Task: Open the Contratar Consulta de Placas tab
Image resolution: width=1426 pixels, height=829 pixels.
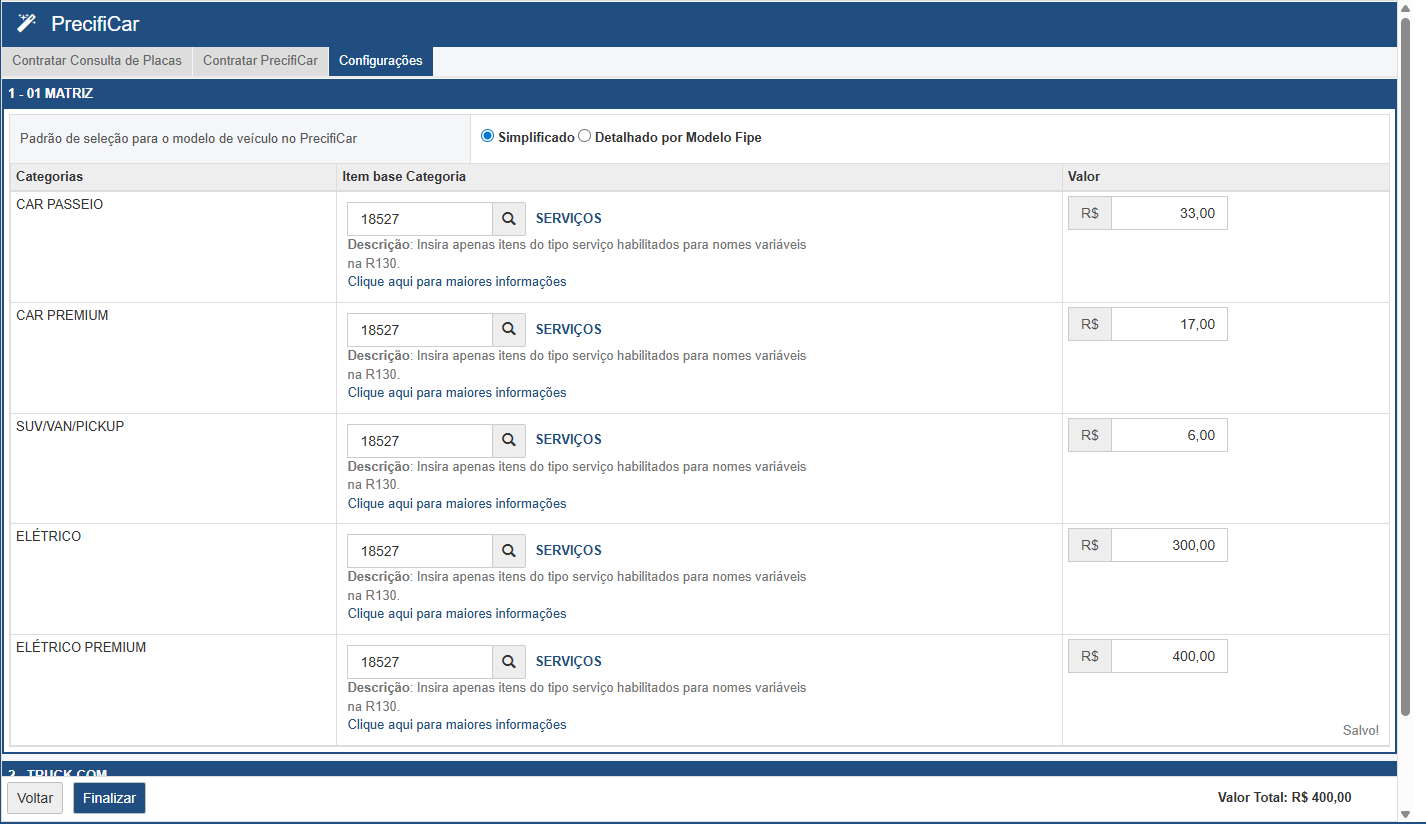Action: pos(97,61)
